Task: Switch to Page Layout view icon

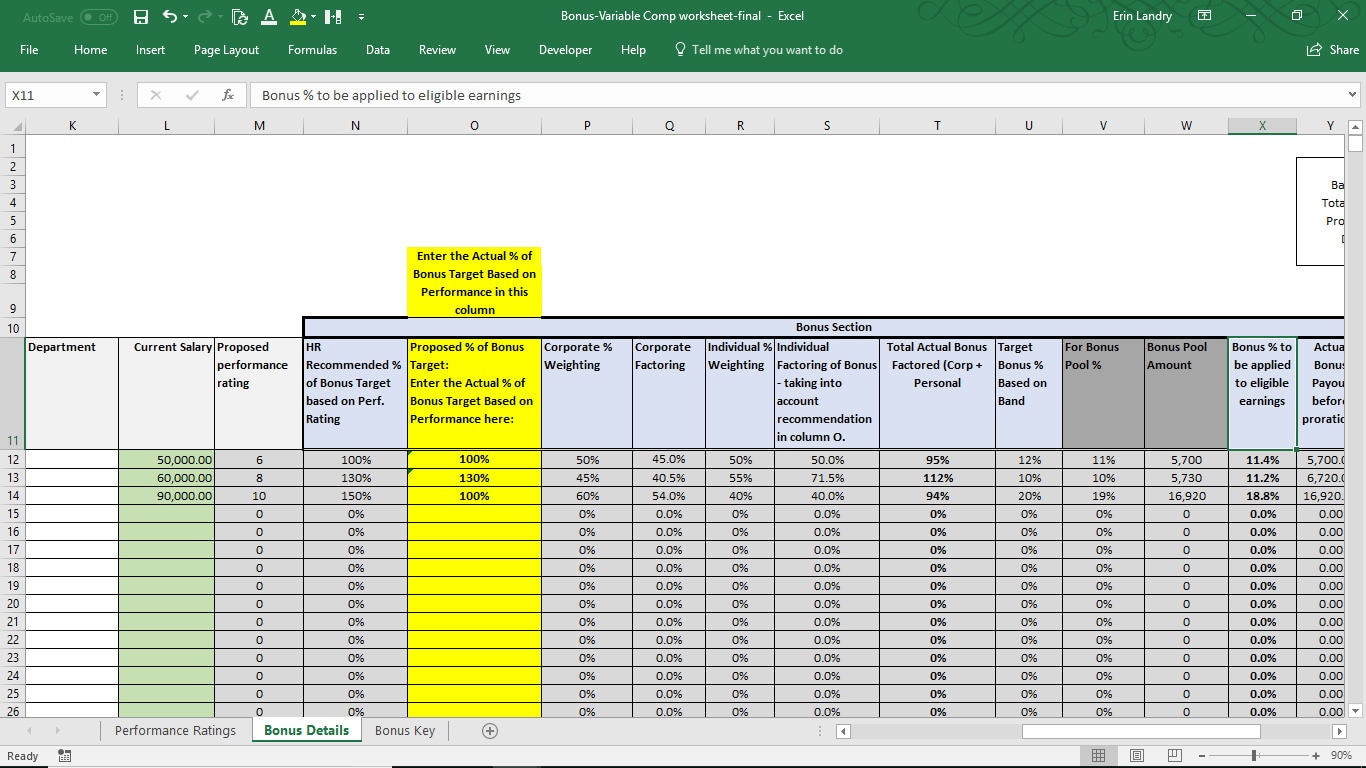Action: tap(1137, 755)
